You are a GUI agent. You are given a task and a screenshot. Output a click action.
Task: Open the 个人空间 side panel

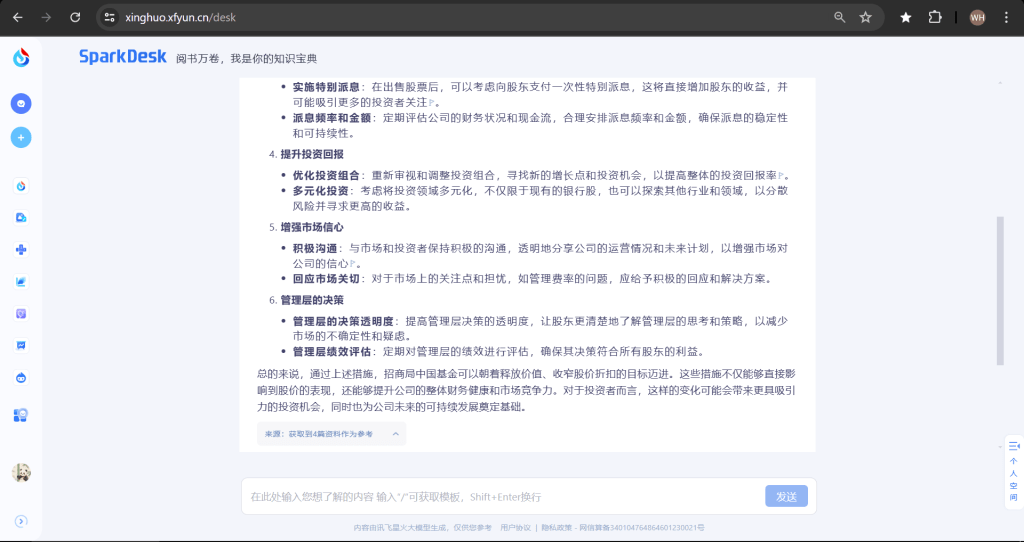click(x=1013, y=471)
